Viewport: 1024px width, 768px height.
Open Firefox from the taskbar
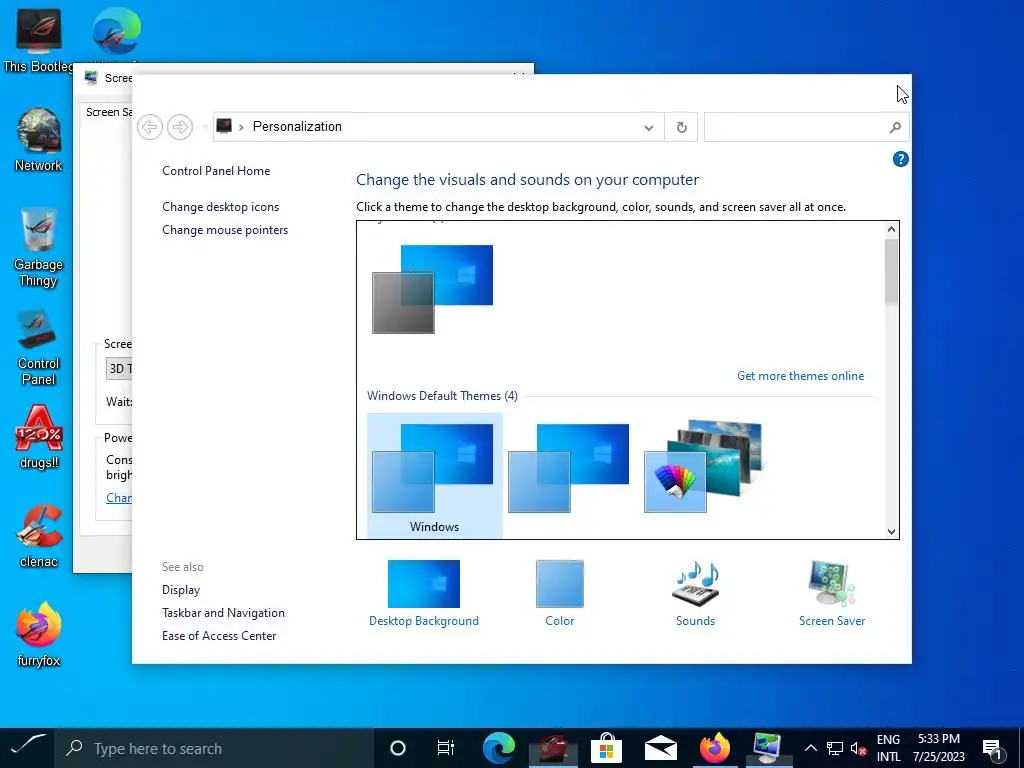(x=714, y=748)
